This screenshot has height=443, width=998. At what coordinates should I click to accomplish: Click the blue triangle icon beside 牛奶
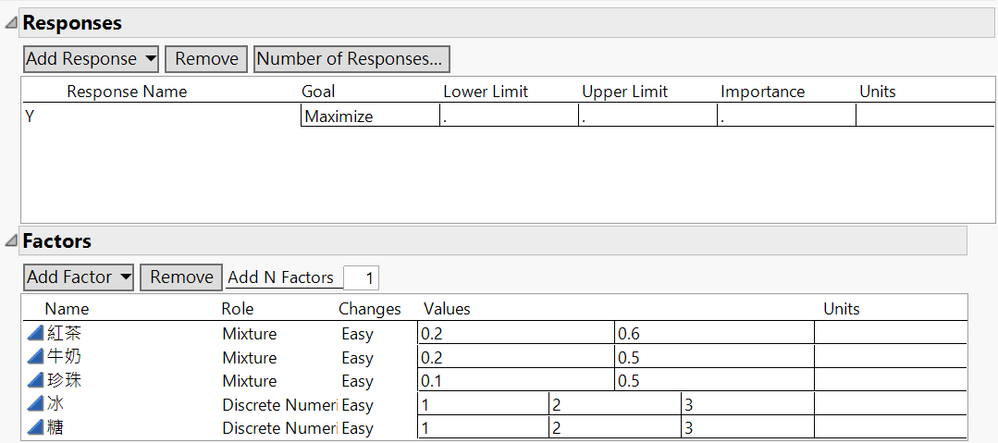[x=34, y=358]
